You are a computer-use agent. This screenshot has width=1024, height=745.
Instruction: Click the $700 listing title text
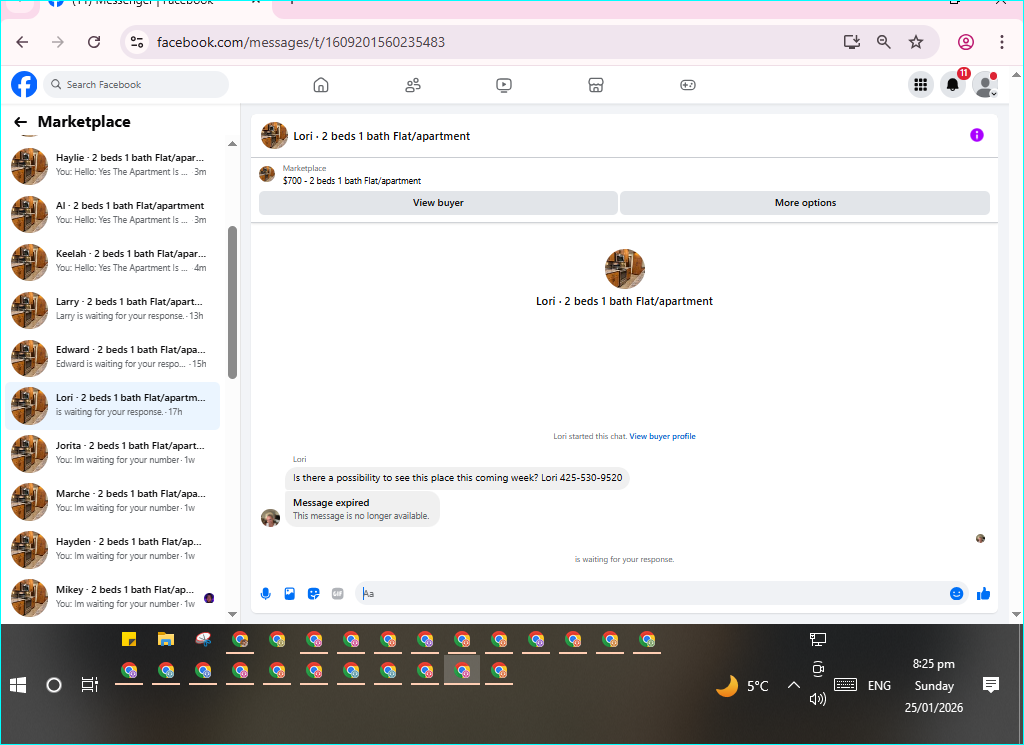[352, 181]
